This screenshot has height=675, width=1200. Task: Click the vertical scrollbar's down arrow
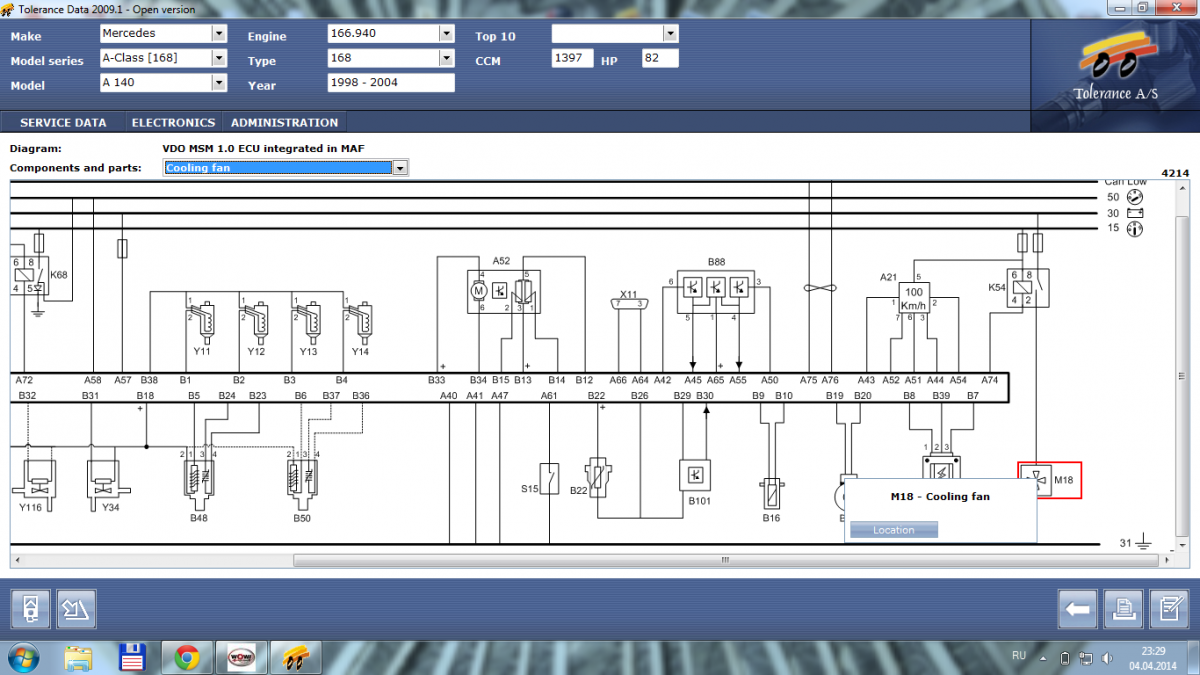click(x=1182, y=548)
